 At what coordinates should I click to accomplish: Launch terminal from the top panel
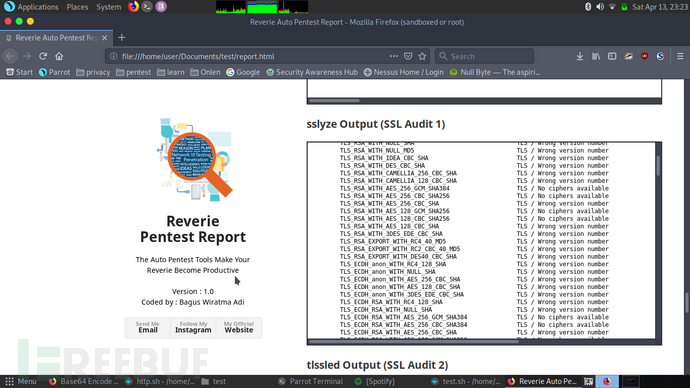[x=147, y=7]
